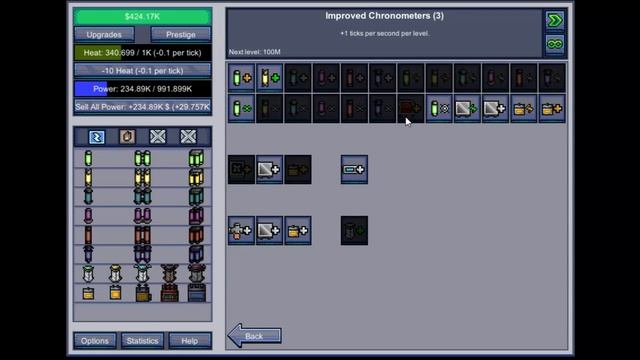Click locked dim purple cell plus upgrade in top row
The width and height of the screenshot is (640, 360).
coord(326,78)
